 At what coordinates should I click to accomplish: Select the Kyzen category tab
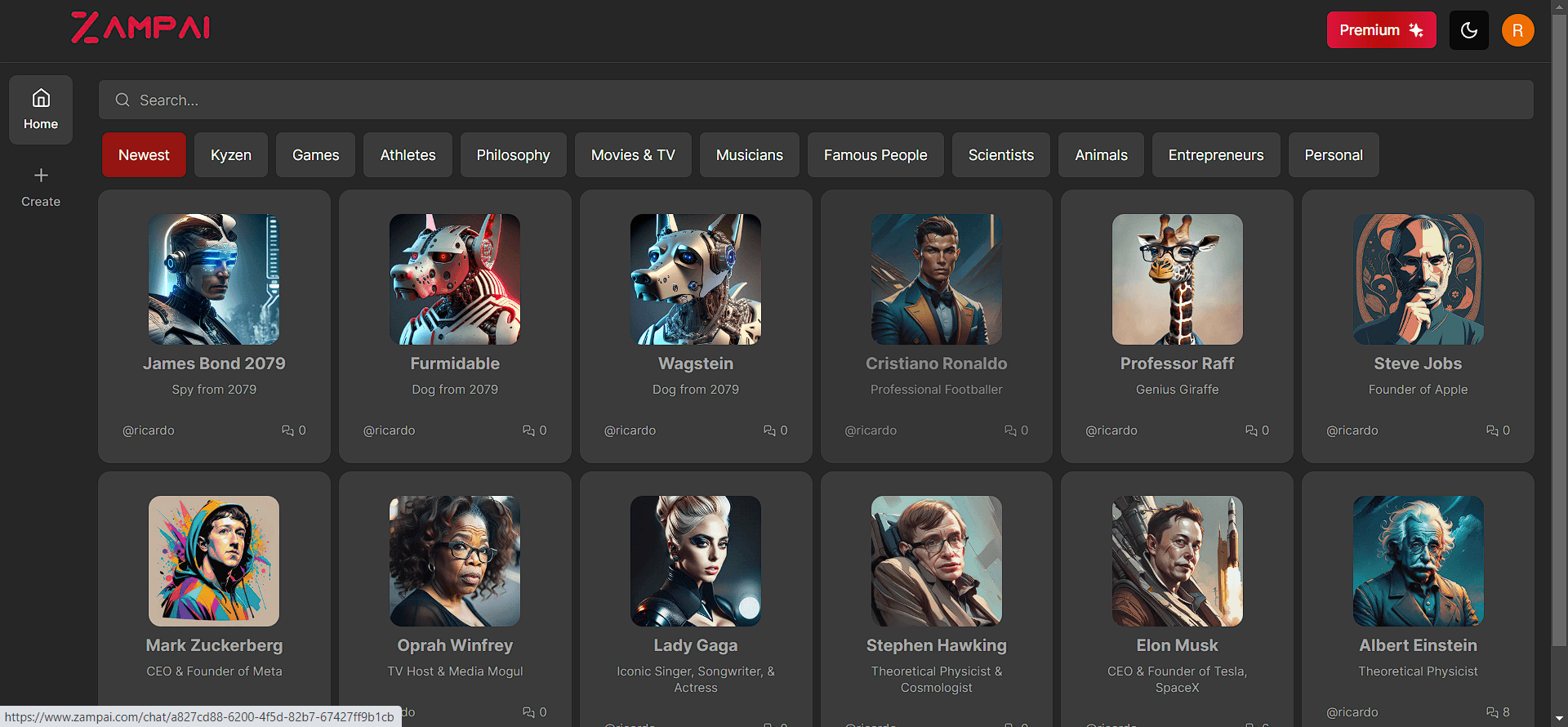click(x=231, y=155)
